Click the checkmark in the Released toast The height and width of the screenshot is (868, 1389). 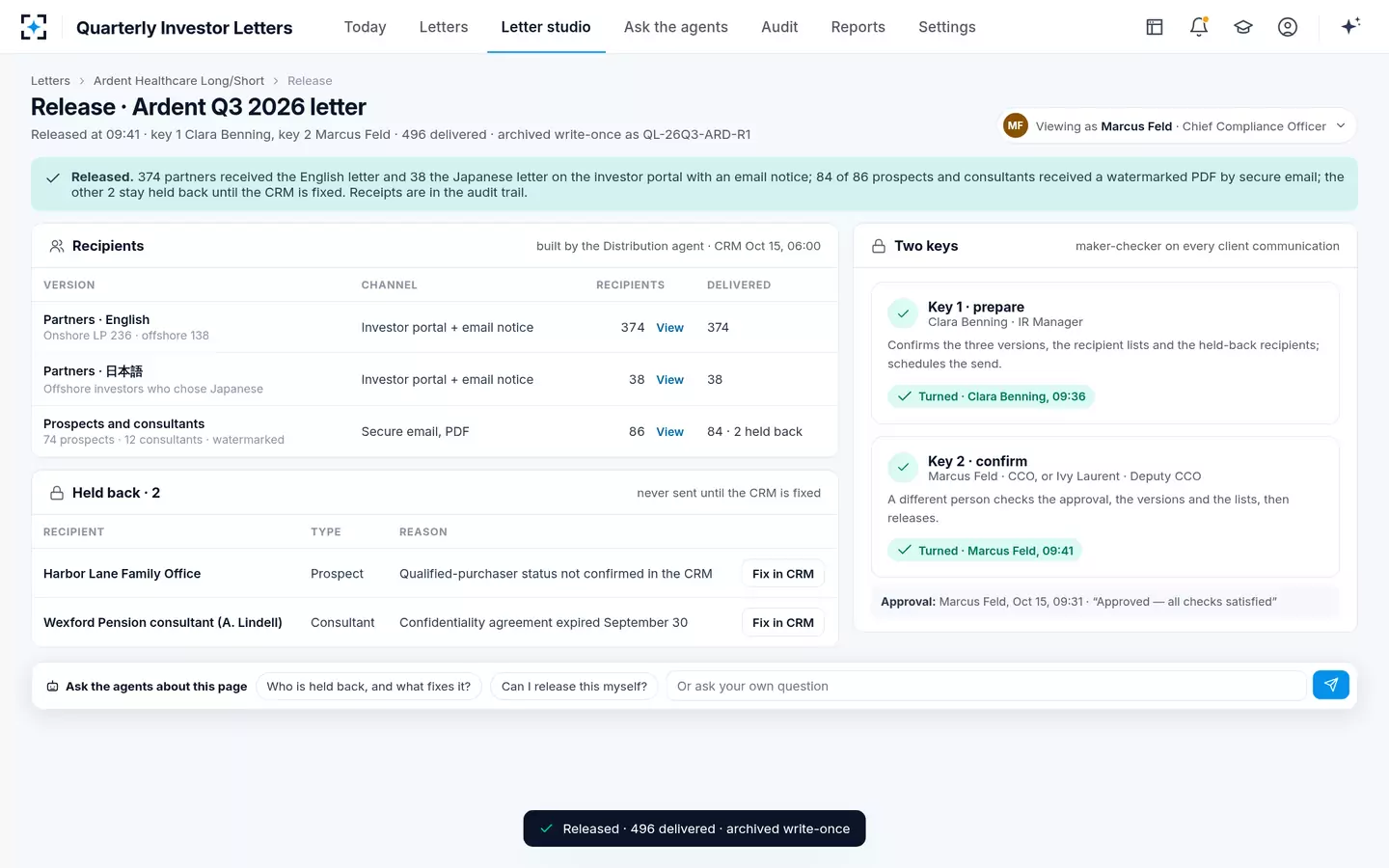pos(547,828)
